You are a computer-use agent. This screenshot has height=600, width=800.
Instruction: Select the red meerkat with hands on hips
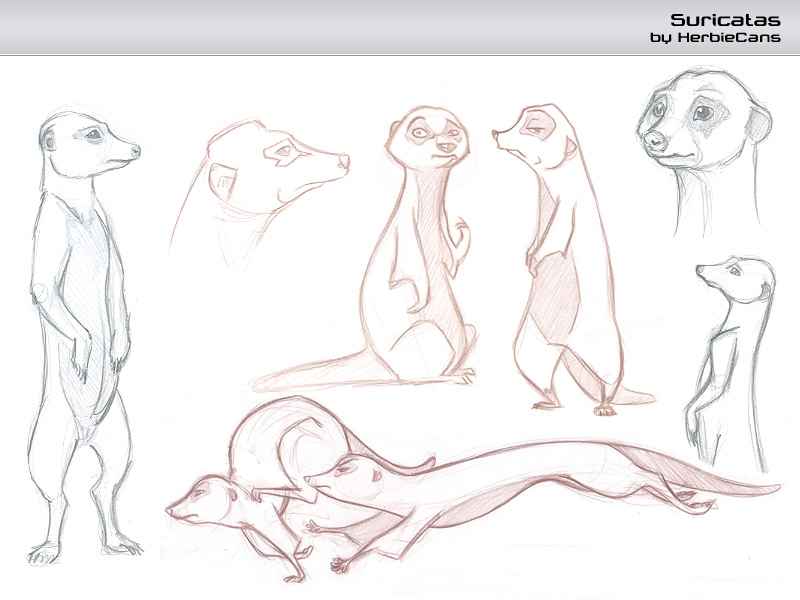click(572, 260)
